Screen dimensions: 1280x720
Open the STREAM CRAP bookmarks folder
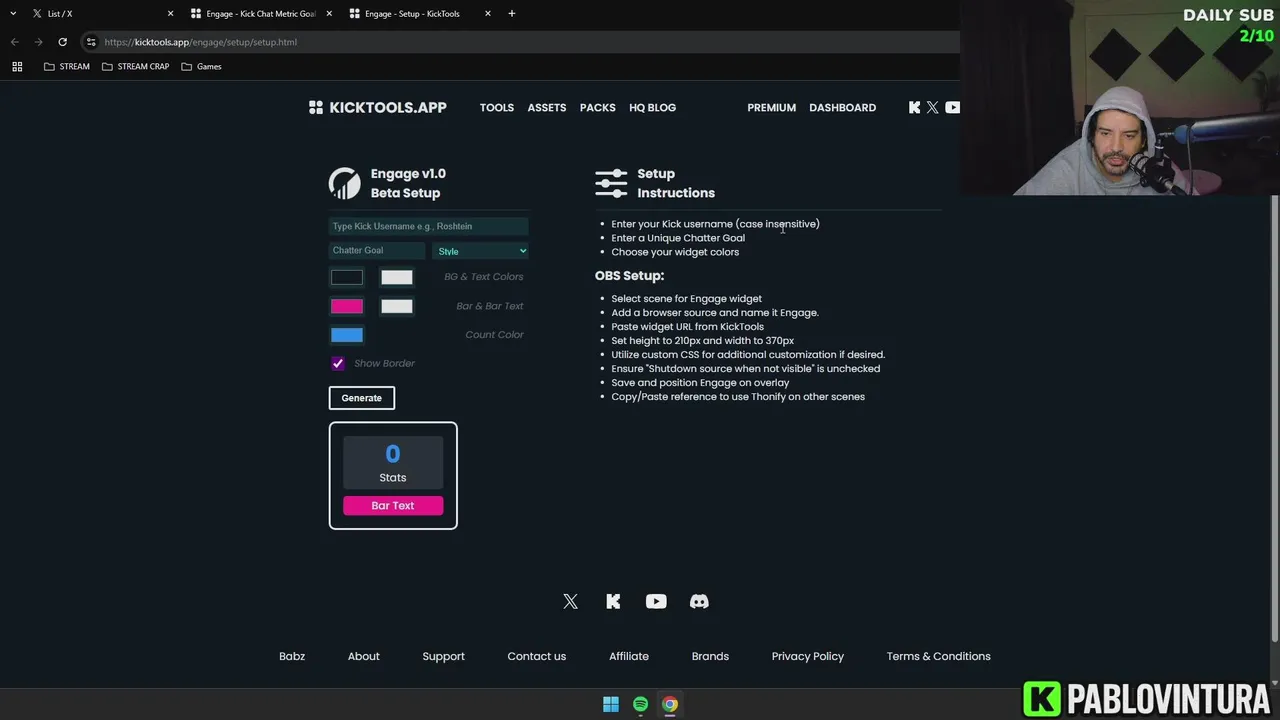coord(136,66)
